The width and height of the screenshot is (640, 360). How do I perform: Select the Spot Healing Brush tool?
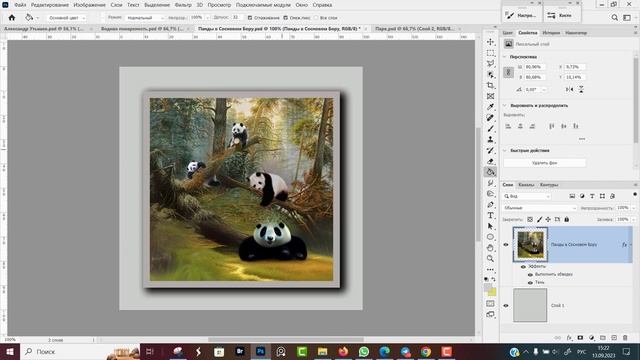pos(490,118)
